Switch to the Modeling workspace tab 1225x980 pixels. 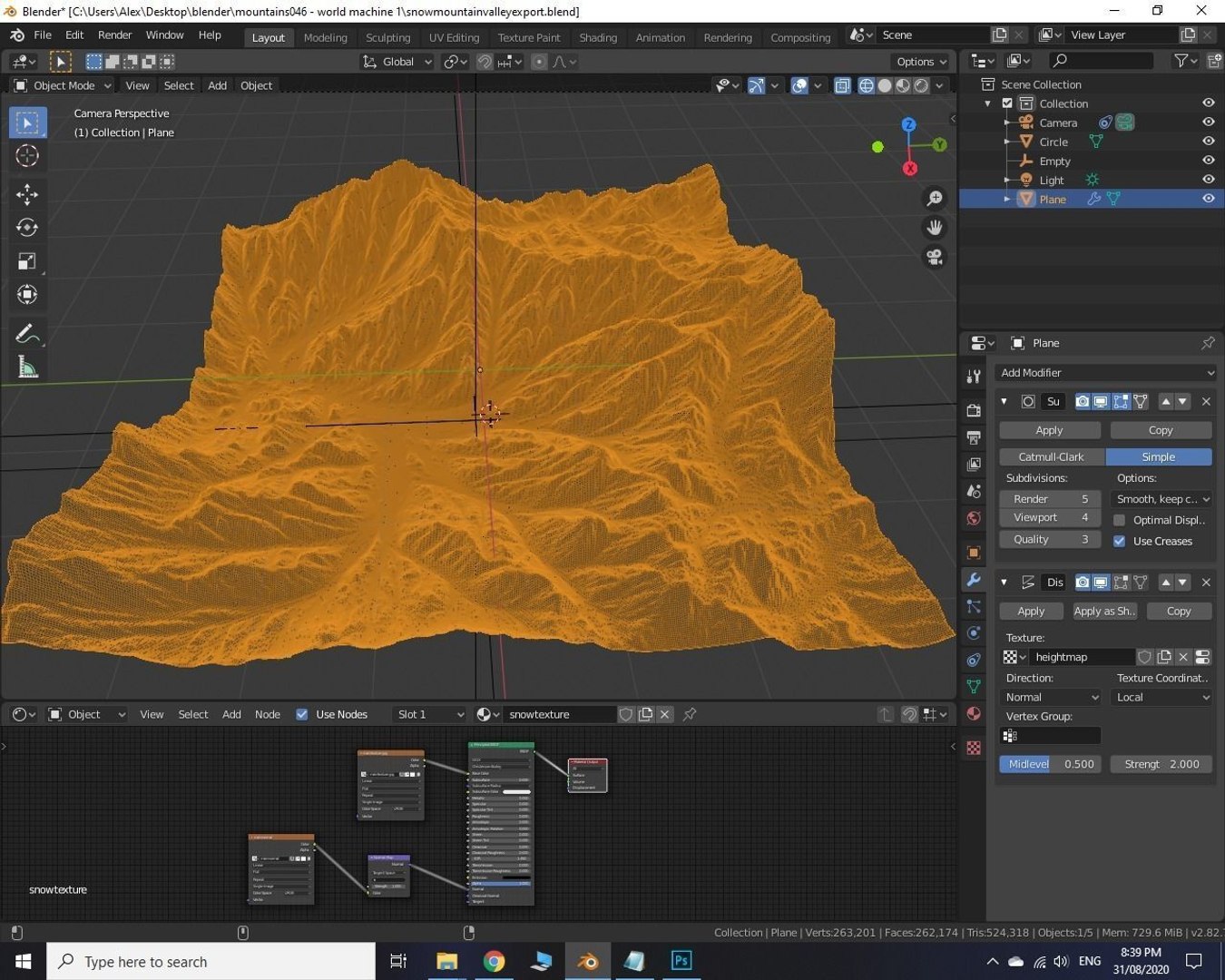326,37
